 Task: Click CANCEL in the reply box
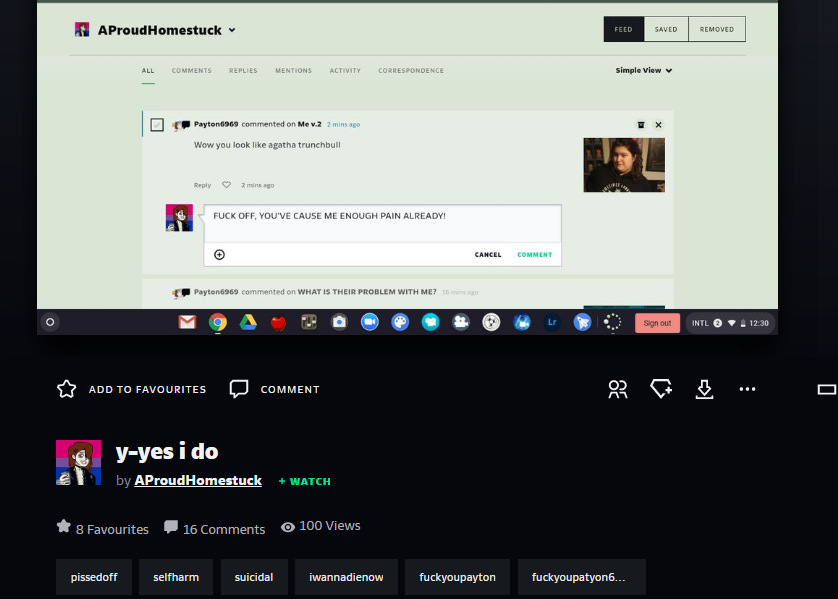(x=488, y=255)
